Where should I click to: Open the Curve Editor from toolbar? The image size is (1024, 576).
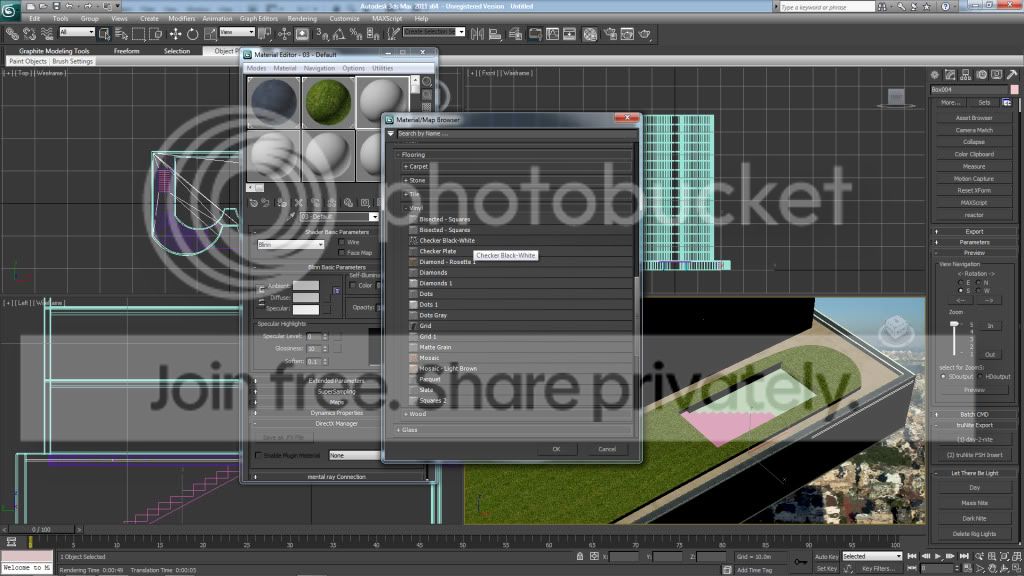pyautogui.click(x=552, y=34)
